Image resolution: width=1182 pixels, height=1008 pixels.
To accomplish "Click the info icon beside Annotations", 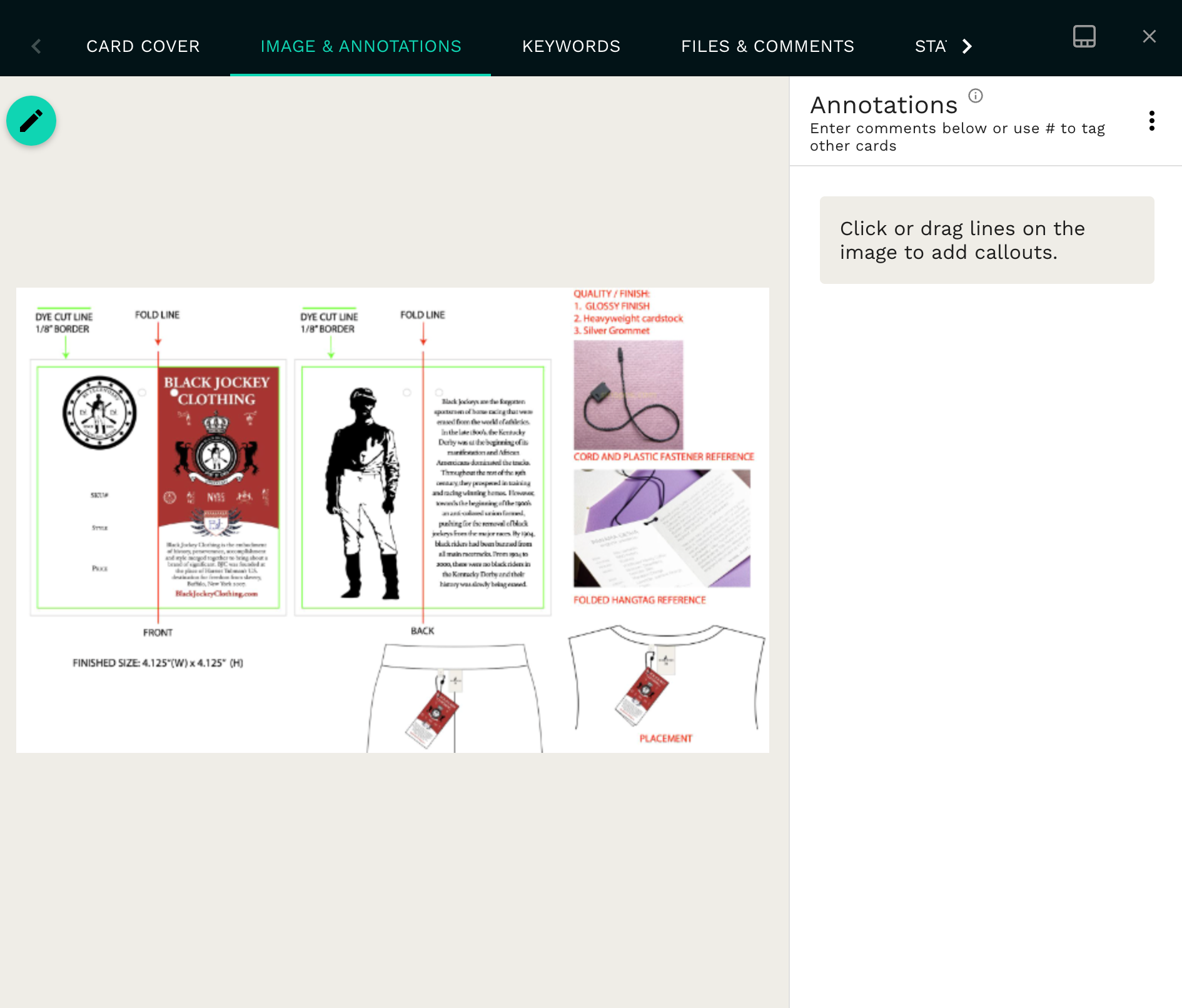I will point(976,96).
